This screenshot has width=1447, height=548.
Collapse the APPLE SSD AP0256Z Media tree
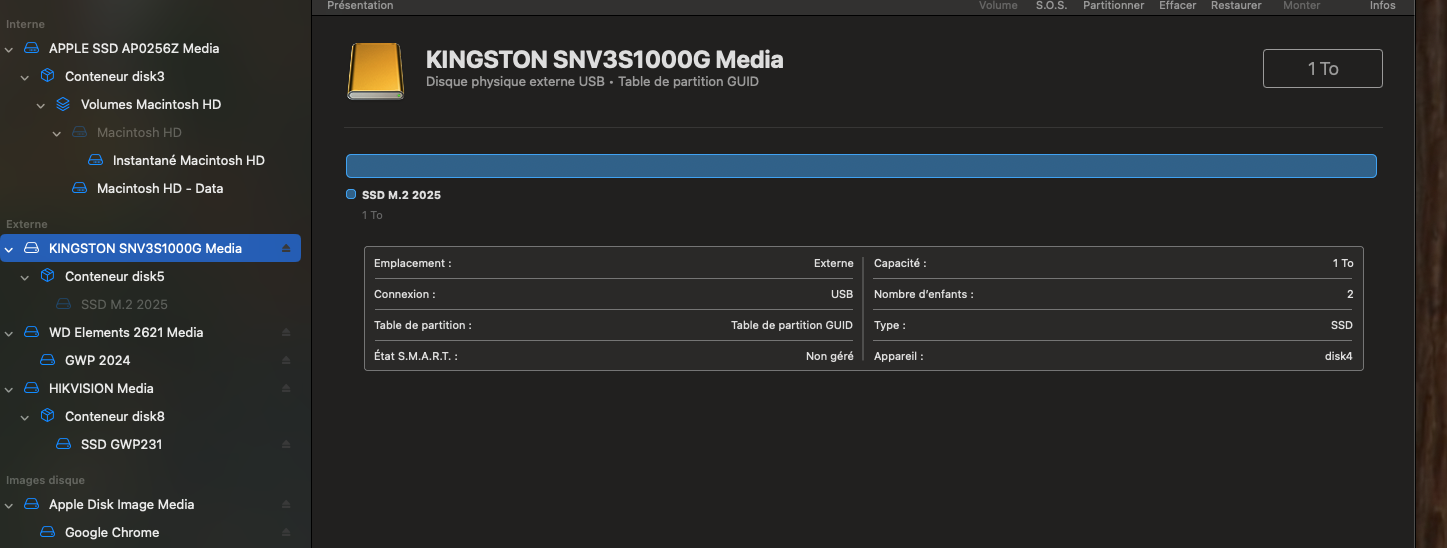[9, 48]
